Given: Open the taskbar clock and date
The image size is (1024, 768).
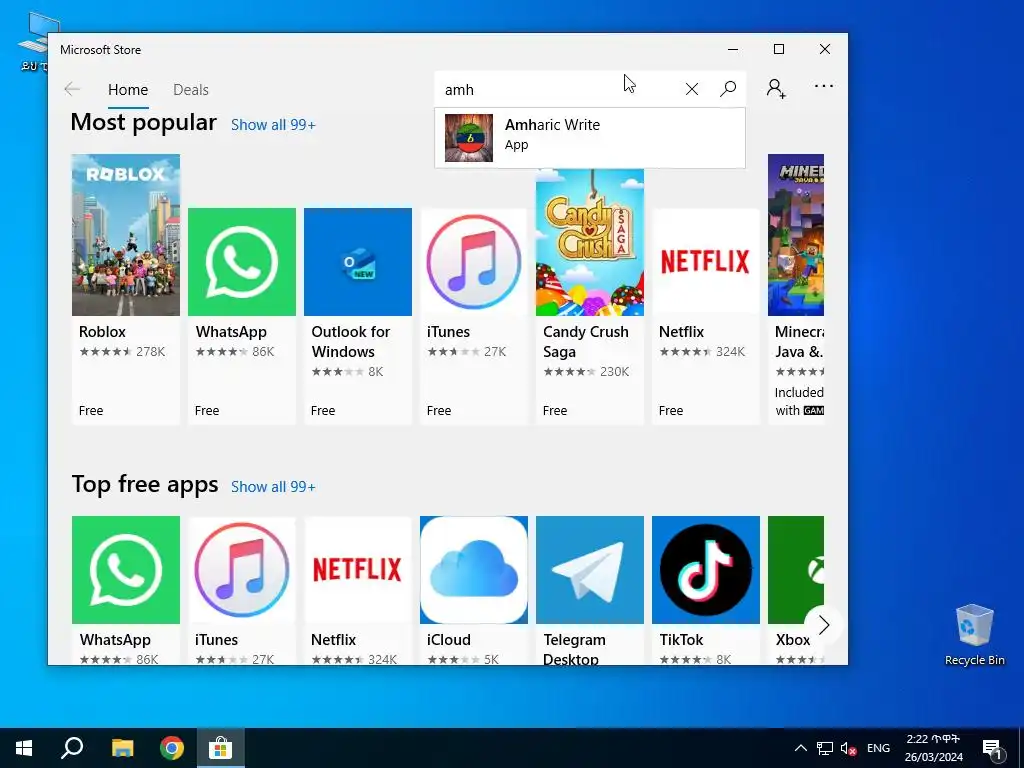Looking at the screenshot, I should click(x=933, y=748).
